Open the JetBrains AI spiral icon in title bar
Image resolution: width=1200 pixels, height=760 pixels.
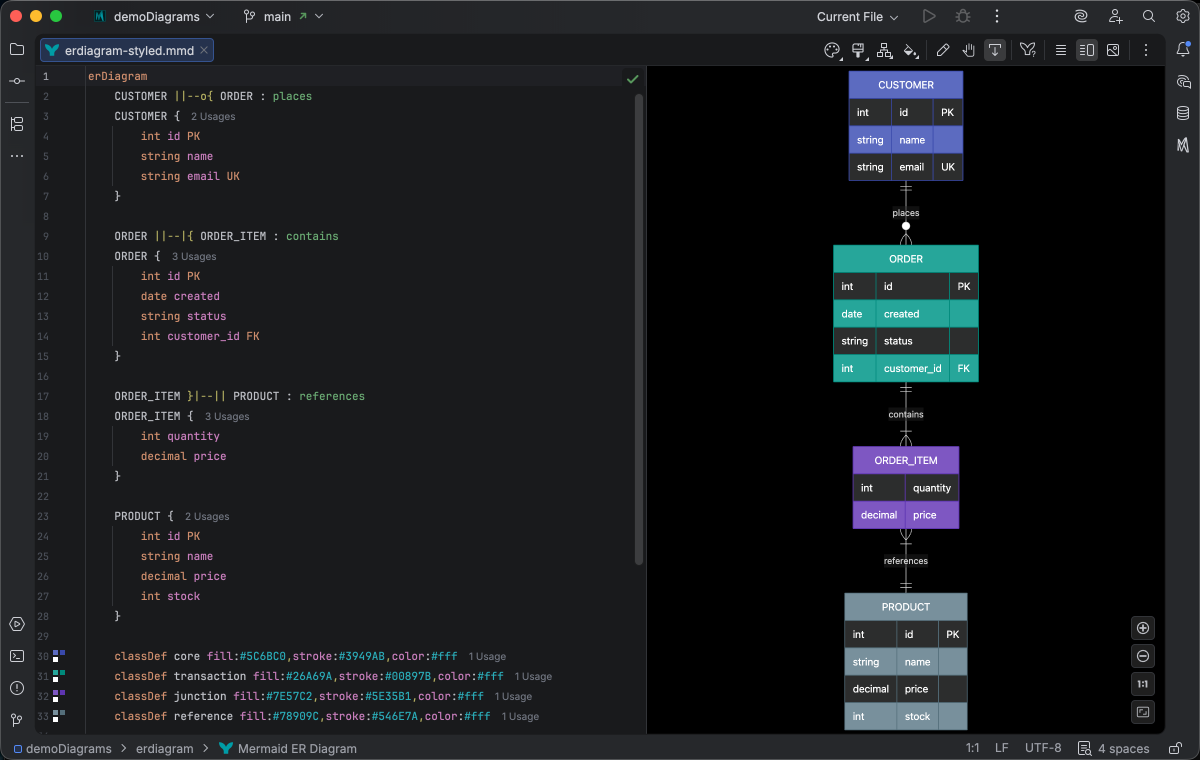(1081, 16)
